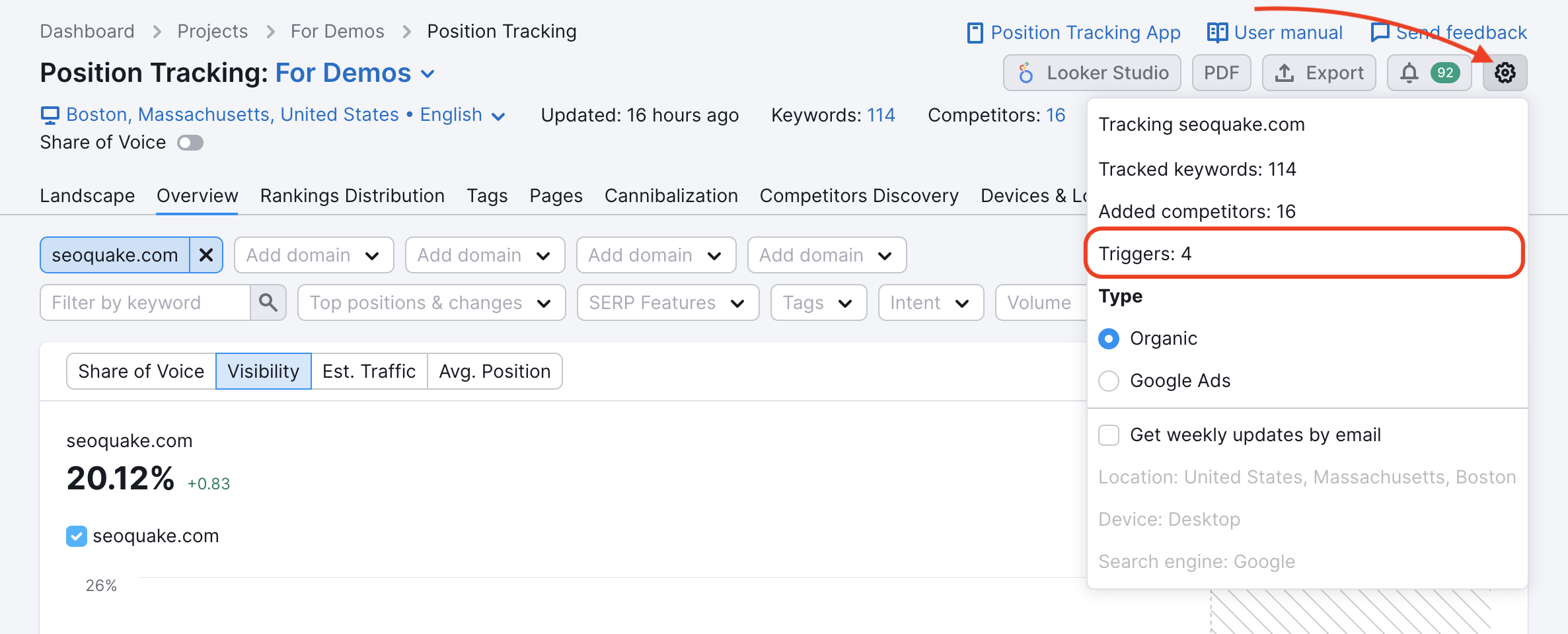Viewport: 1568px width, 634px height.
Task: Click Keywords count 114
Action: pos(881,115)
